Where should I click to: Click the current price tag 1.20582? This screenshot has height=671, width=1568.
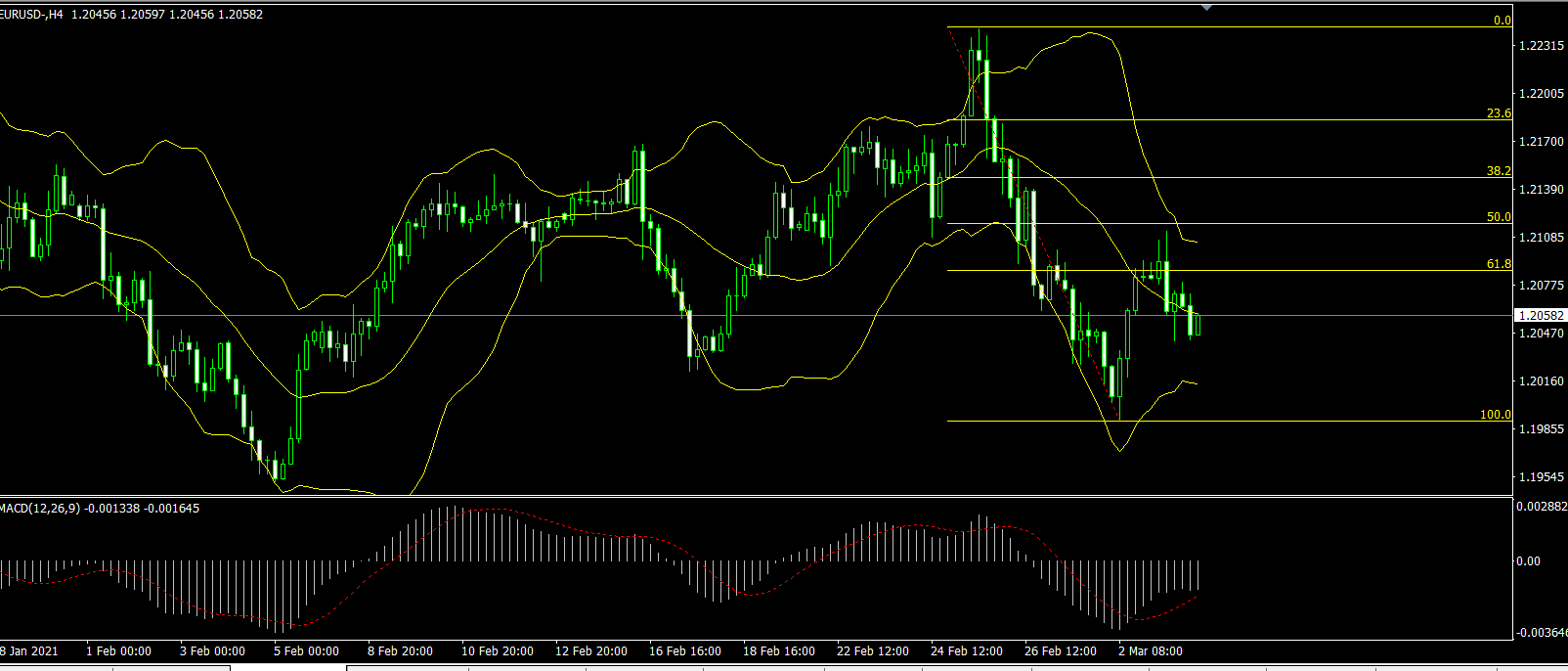1541,316
